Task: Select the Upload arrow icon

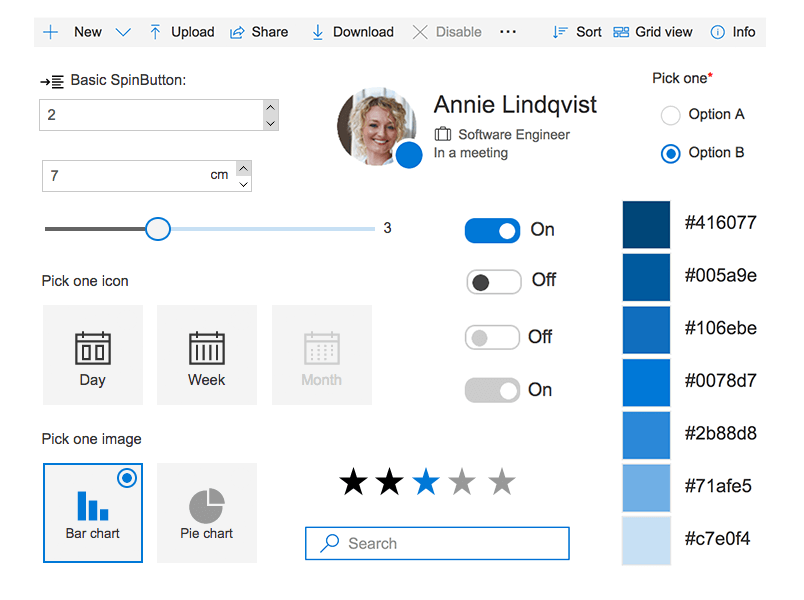Action: (155, 31)
